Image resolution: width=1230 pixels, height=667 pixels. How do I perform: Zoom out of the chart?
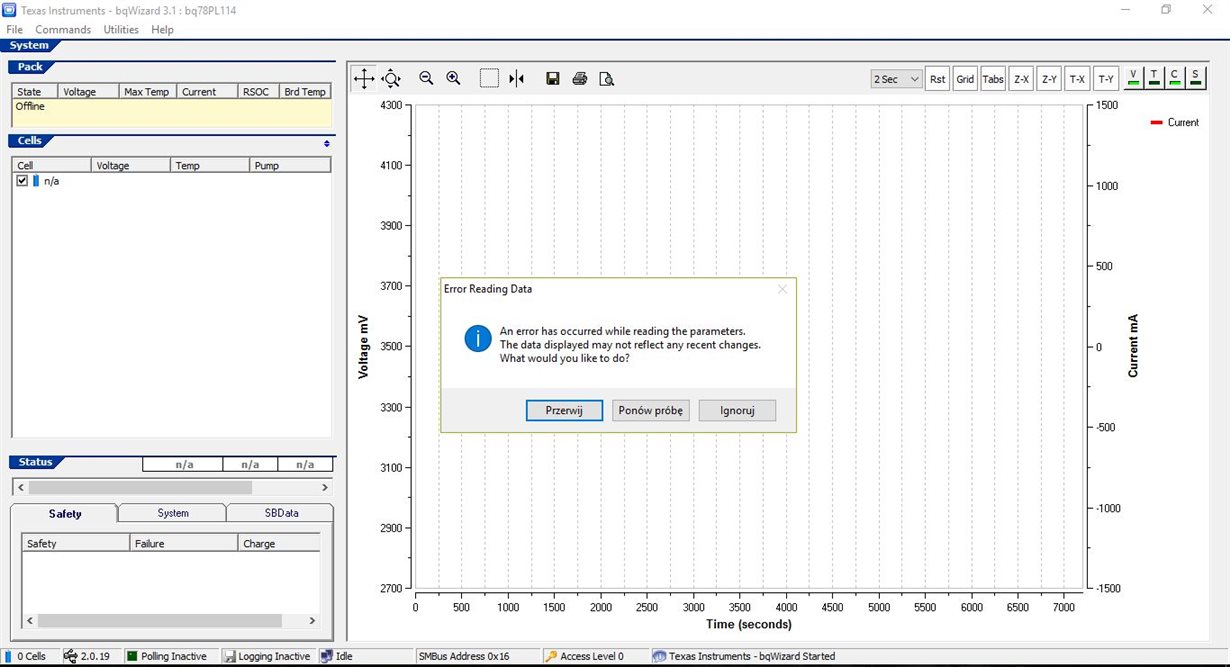click(426, 78)
